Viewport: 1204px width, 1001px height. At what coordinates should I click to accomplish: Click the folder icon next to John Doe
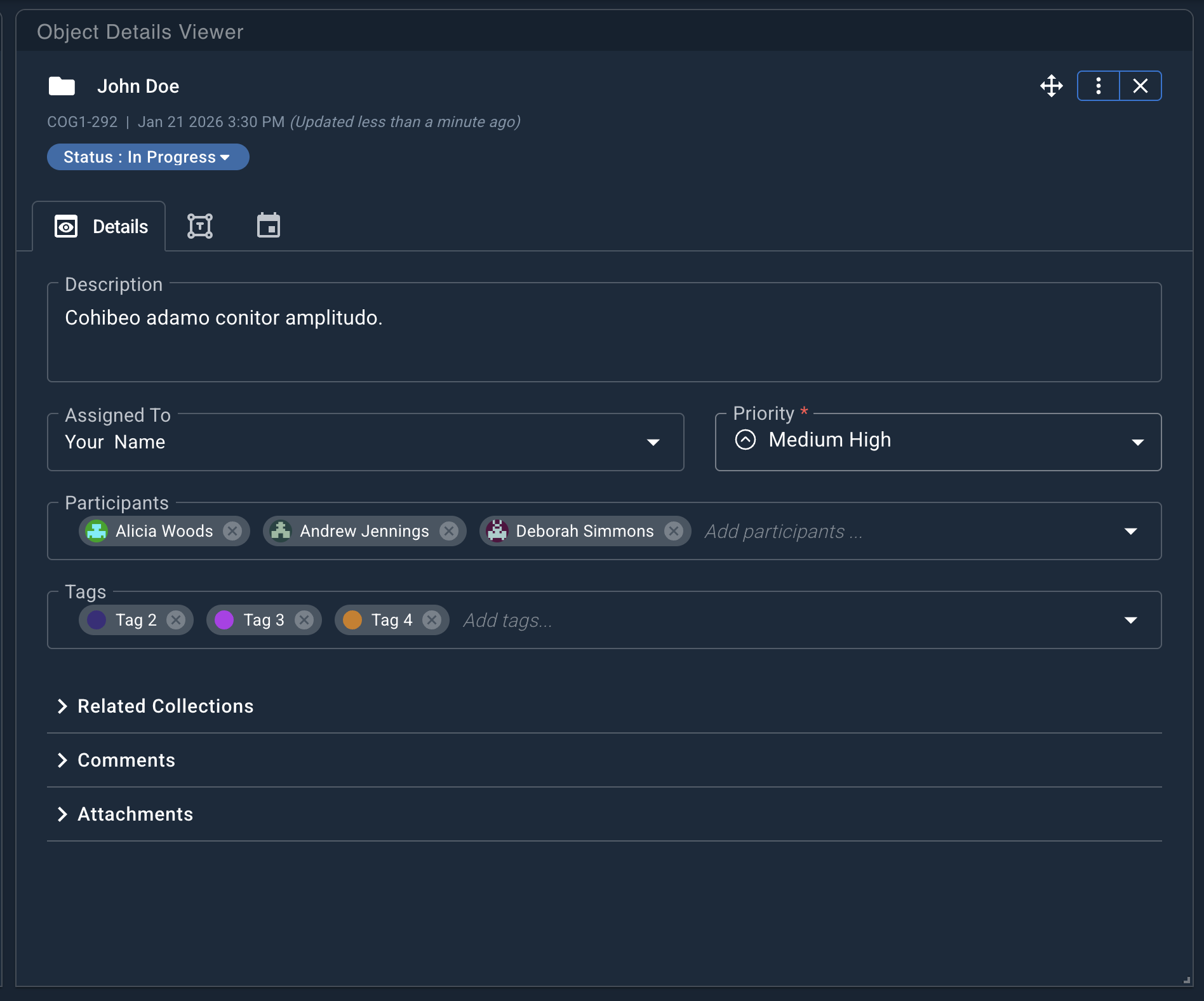coord(61,85)
